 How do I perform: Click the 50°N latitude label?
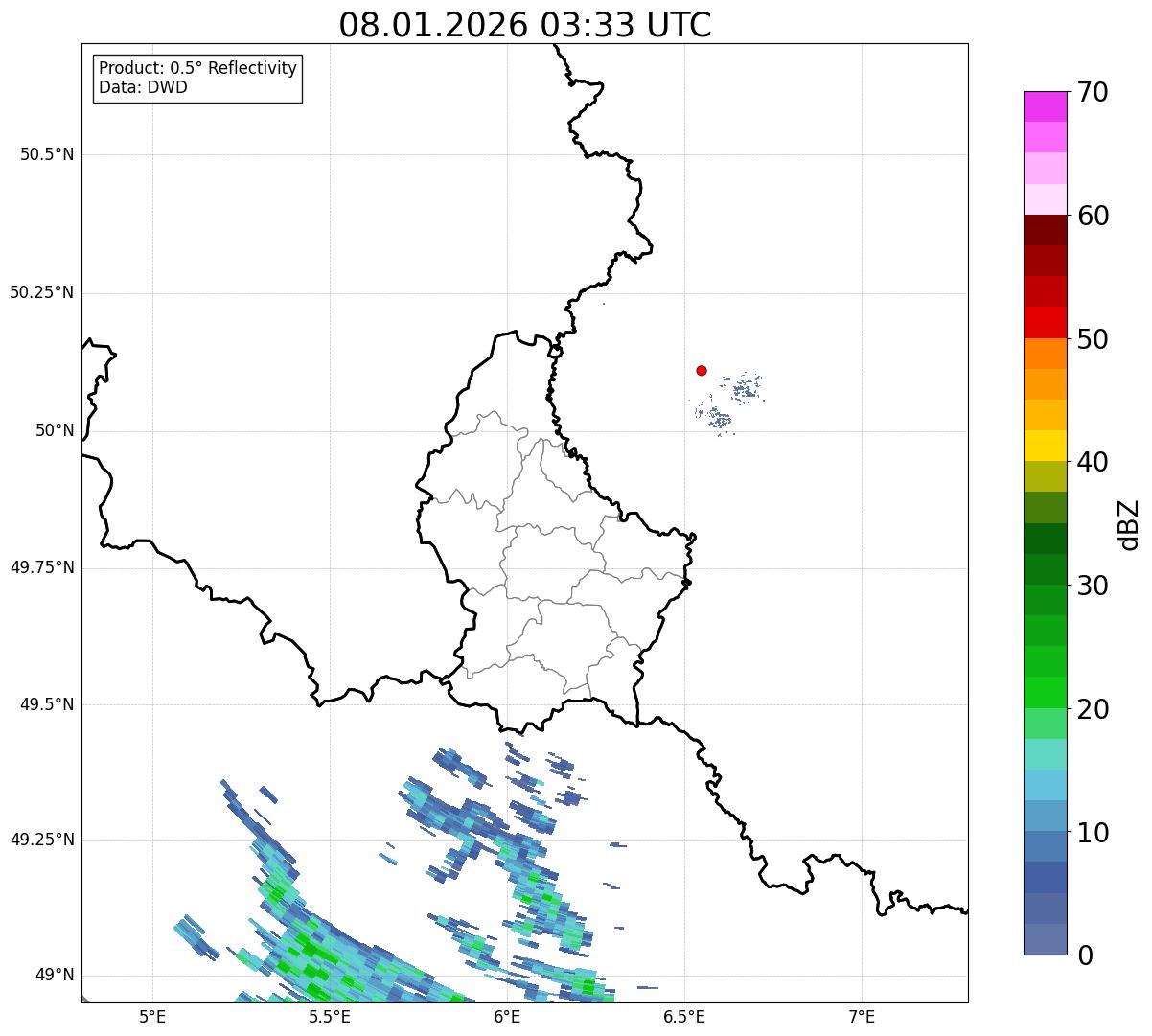55,430
